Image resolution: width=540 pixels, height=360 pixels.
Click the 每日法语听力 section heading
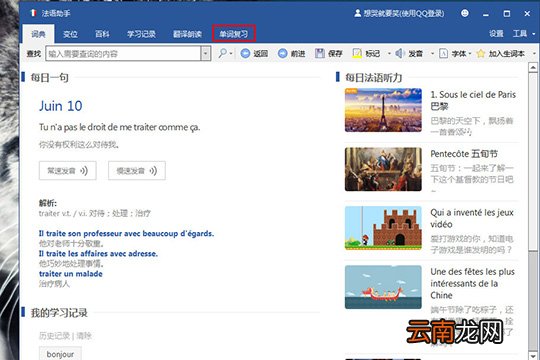click(374, 78)
